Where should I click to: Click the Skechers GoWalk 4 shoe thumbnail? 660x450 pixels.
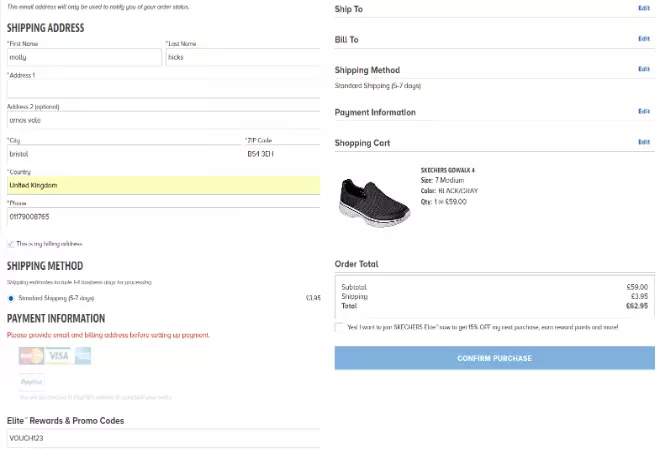click(x=374, y=202)
